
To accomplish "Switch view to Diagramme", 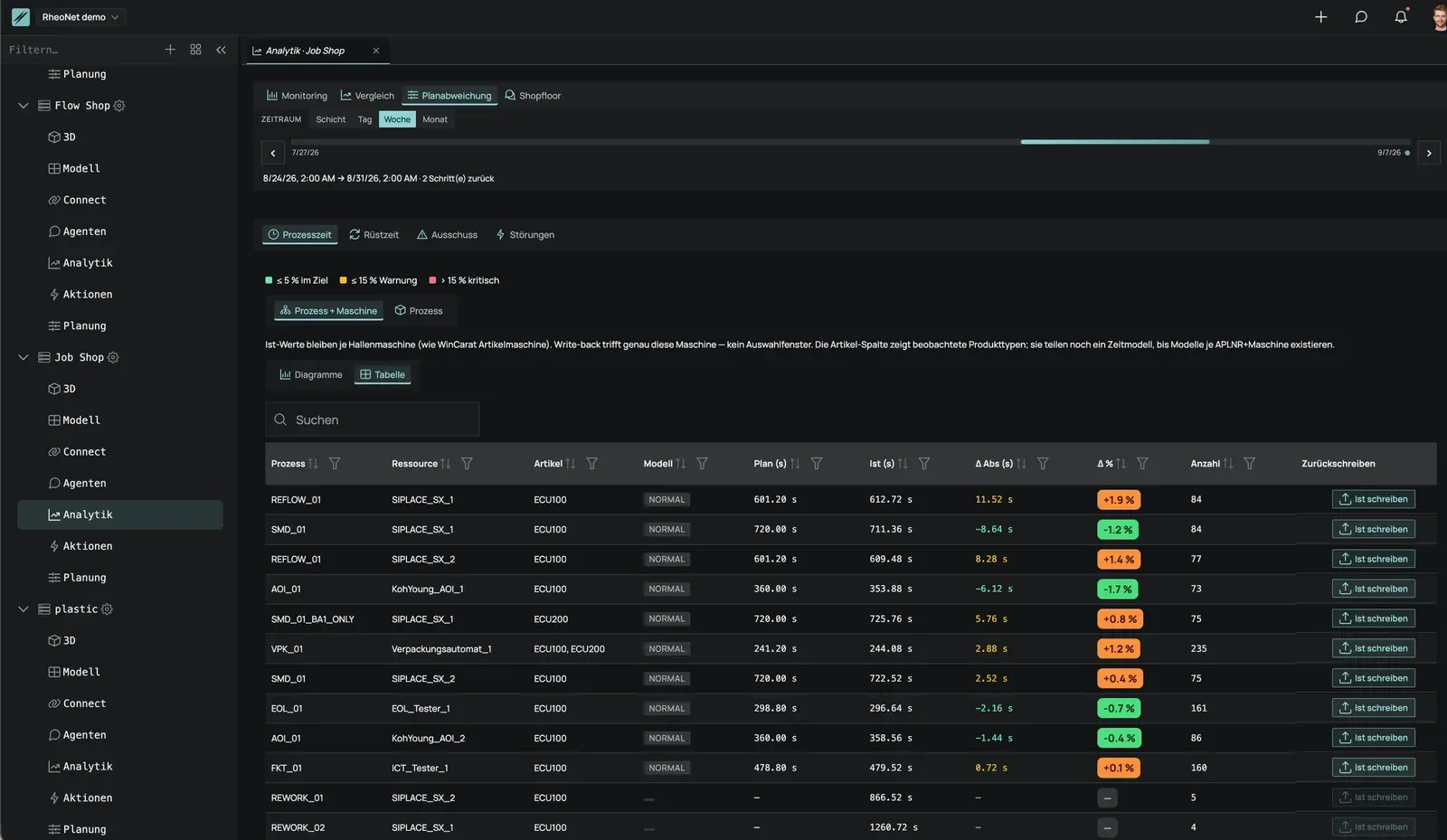I will tap(311, 375).
